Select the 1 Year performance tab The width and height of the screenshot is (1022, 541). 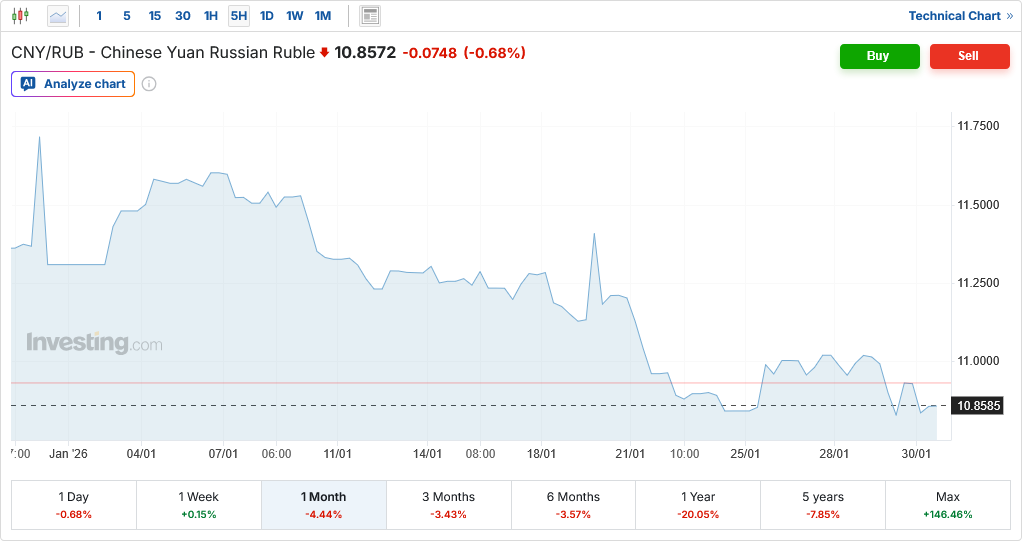point(698,504)
